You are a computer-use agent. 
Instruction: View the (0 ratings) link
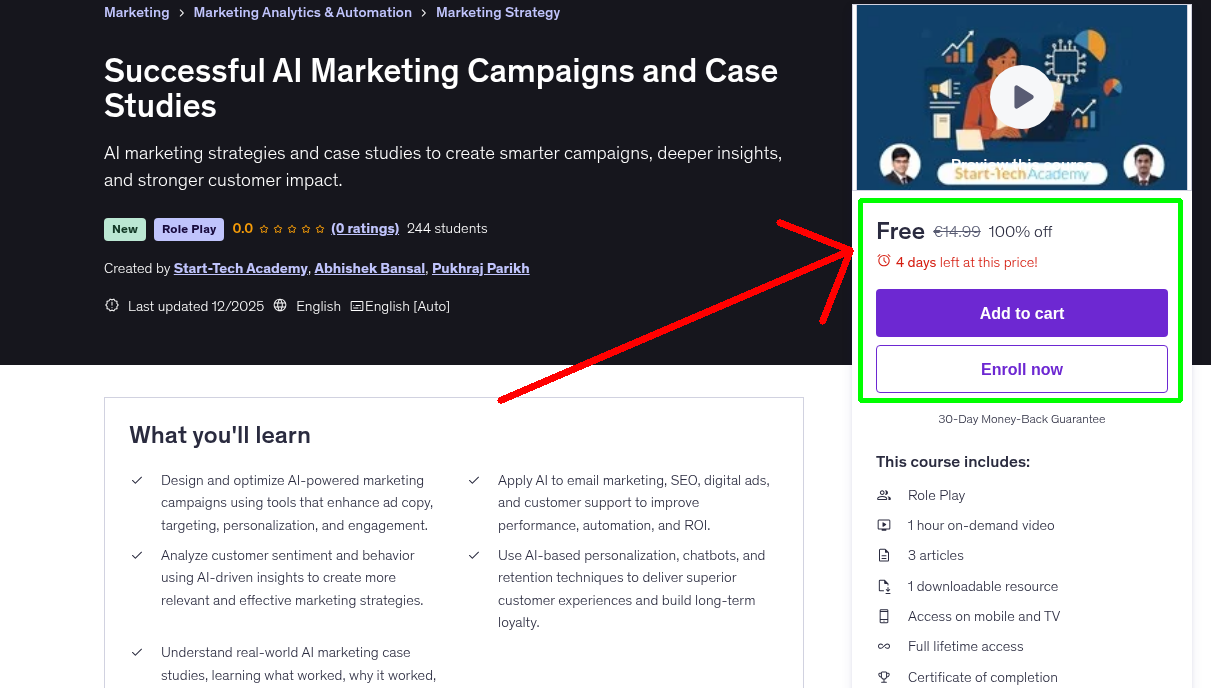365,228
